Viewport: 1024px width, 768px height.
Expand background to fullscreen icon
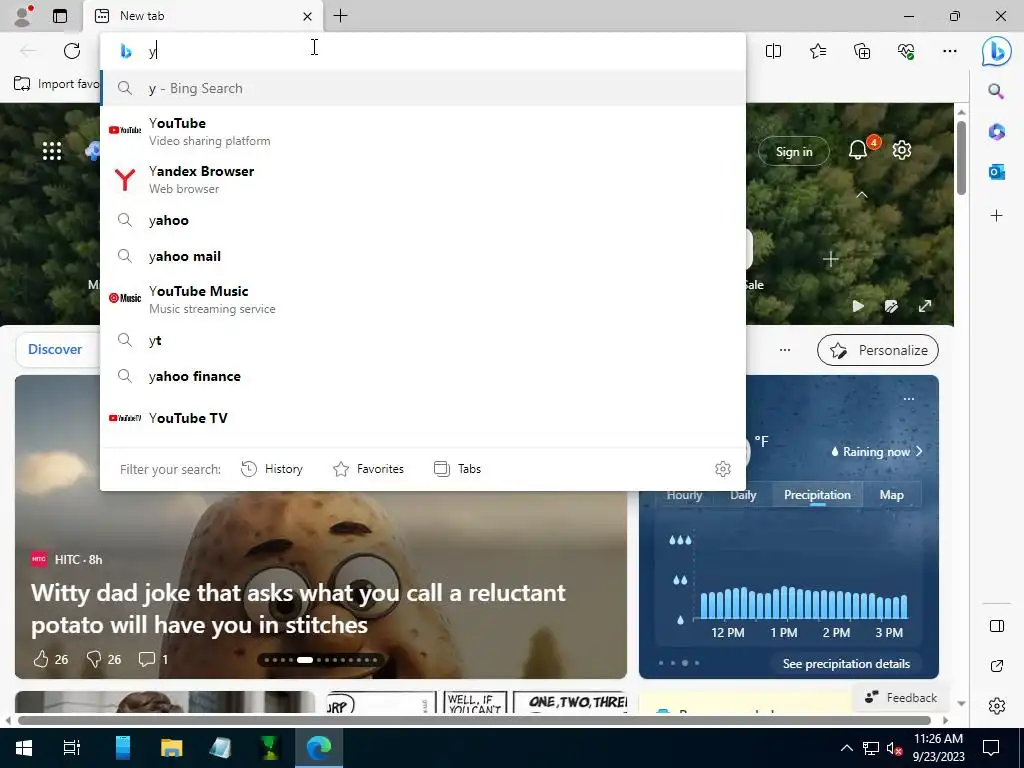pos(925,306)
